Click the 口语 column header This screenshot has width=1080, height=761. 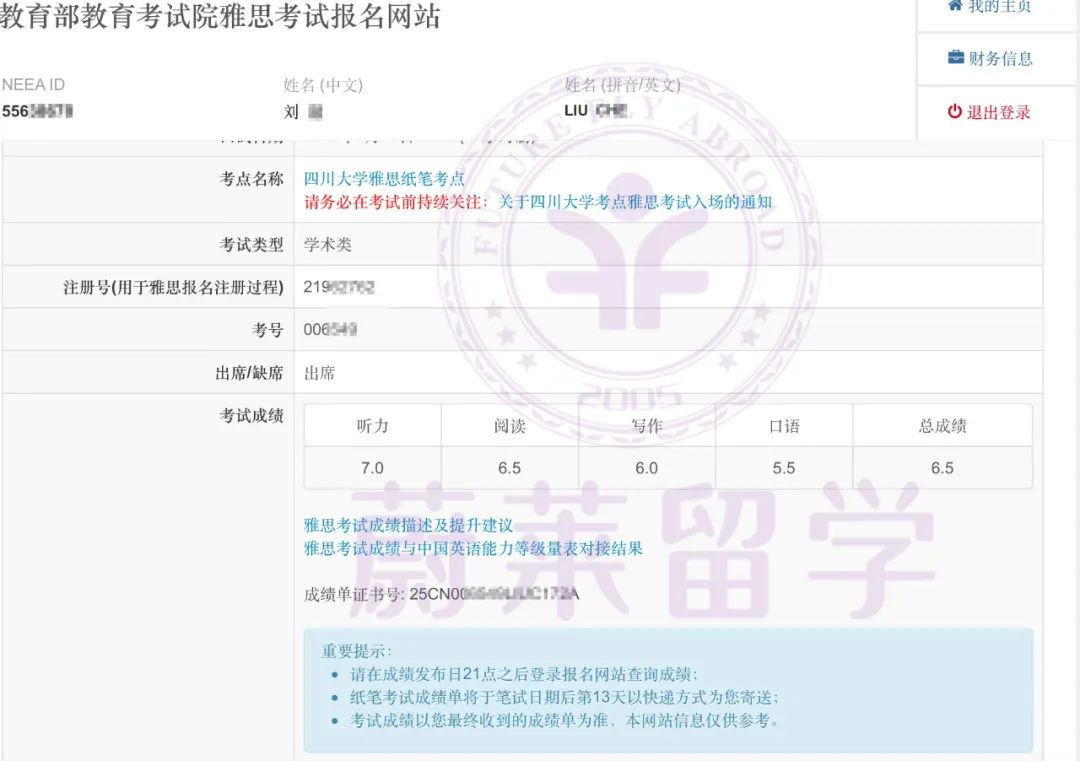point(784,426)
